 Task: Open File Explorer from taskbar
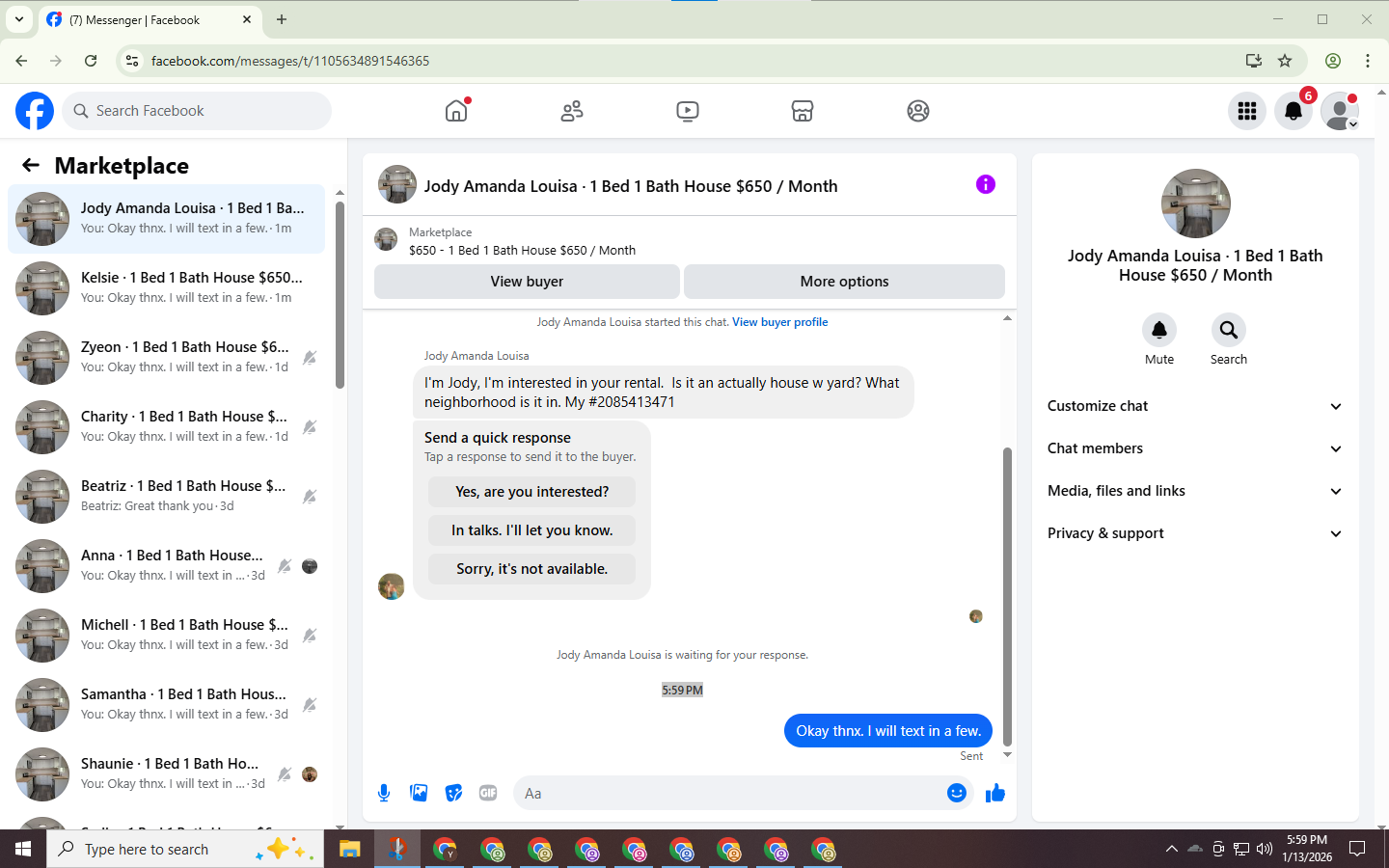click(349, 849)
